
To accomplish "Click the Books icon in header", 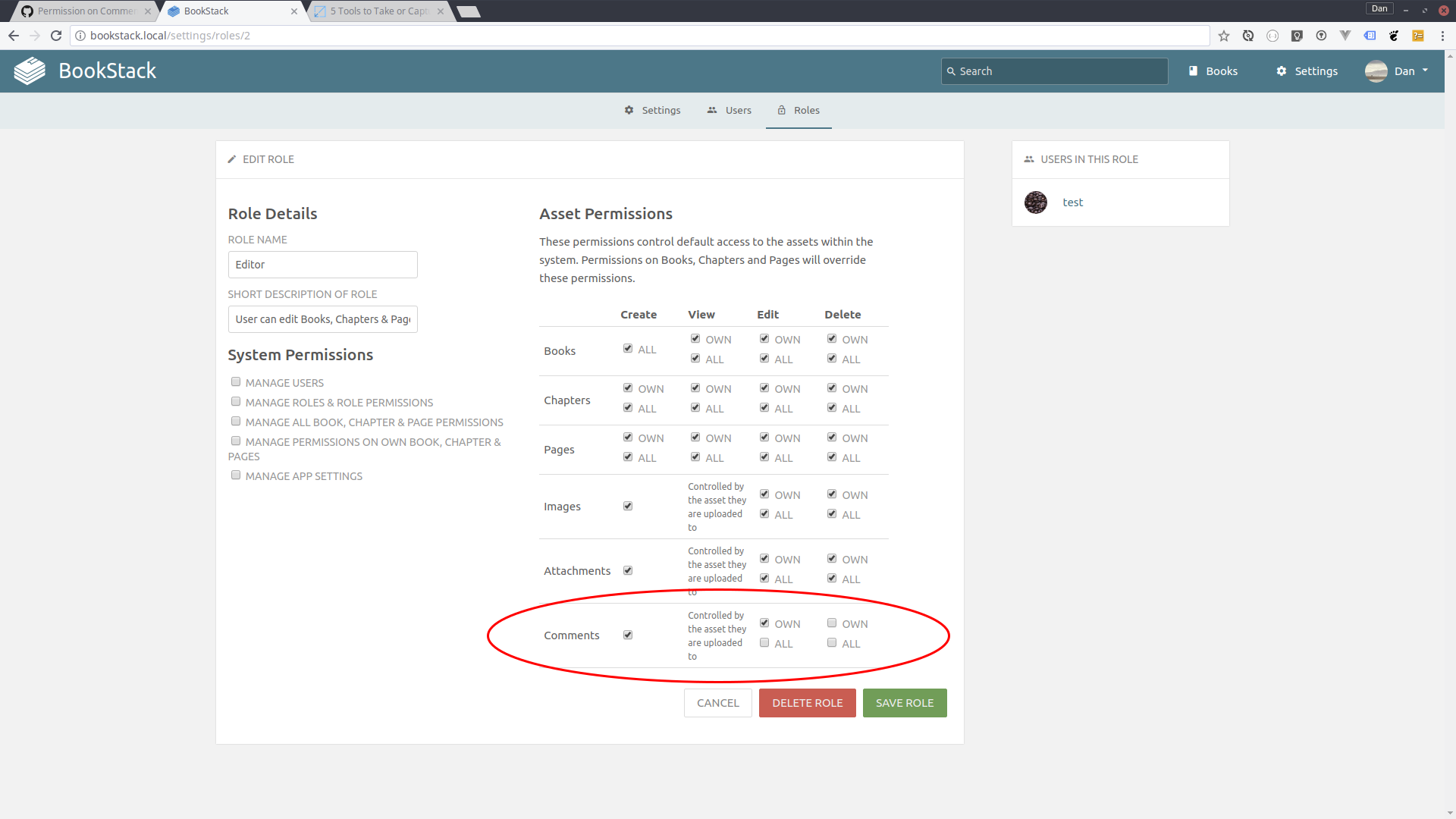I will [x=1193, y=71].
